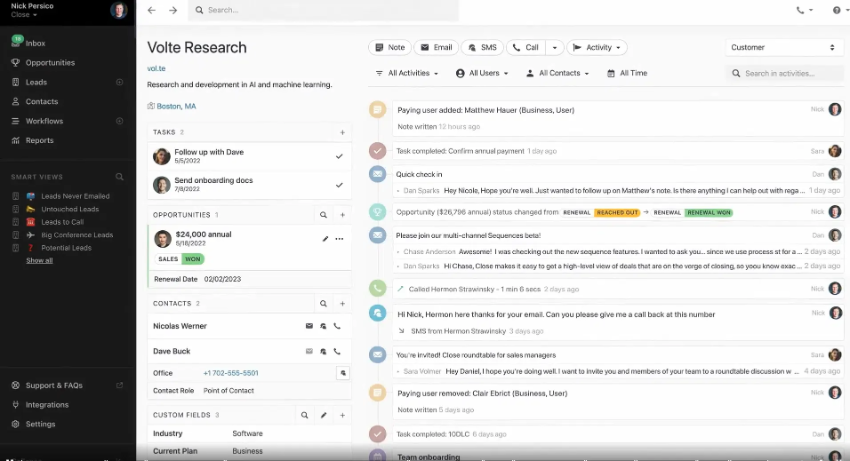
Task: Toggle the Leads Never Emailed smart view
Action: pos(16,196)
